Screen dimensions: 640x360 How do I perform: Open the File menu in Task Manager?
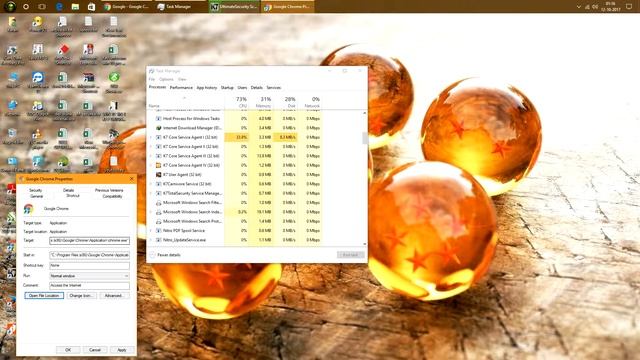click(x=152, y=79)
